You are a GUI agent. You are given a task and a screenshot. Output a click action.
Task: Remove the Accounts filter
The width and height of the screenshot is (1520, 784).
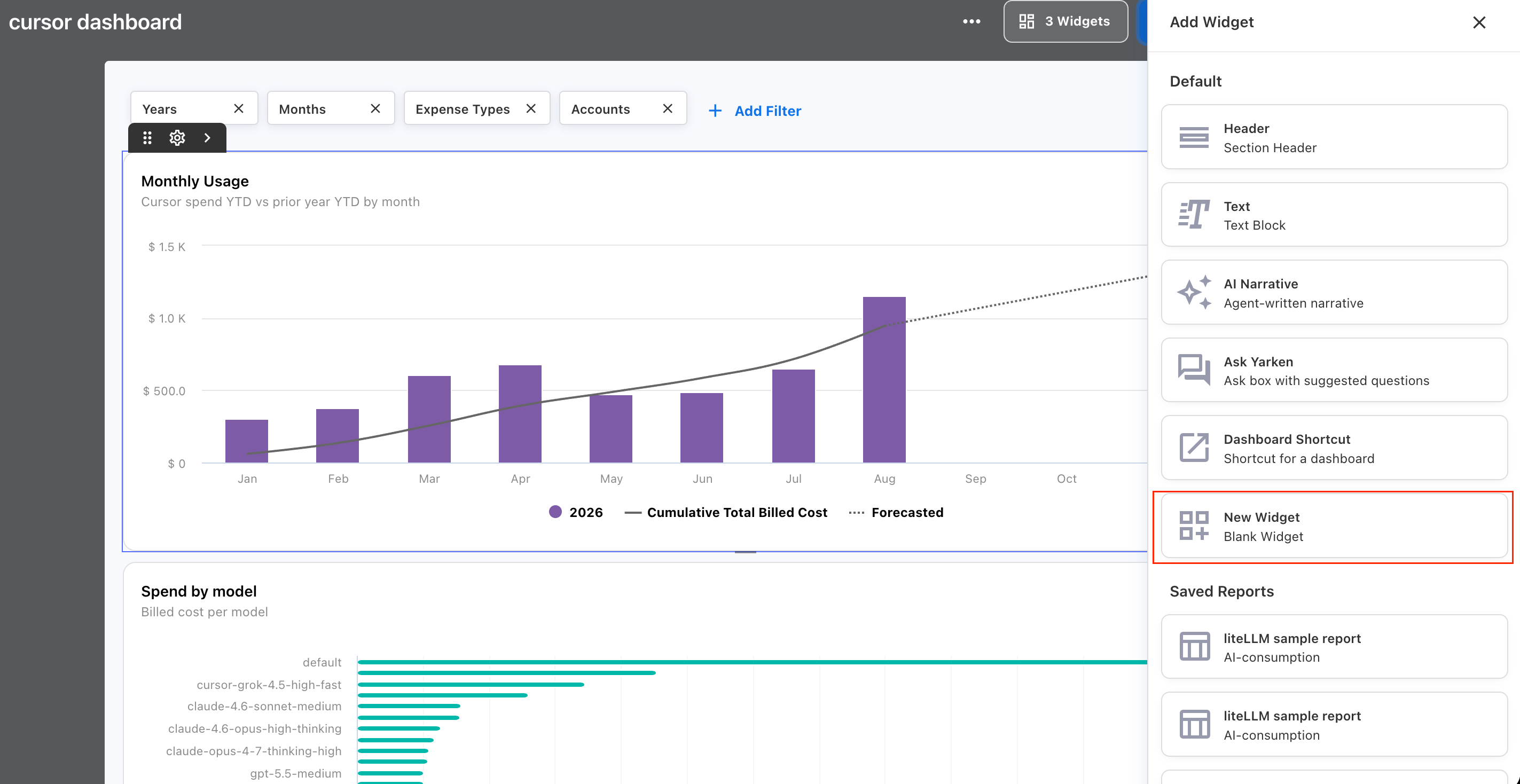[x=668, y=108]
